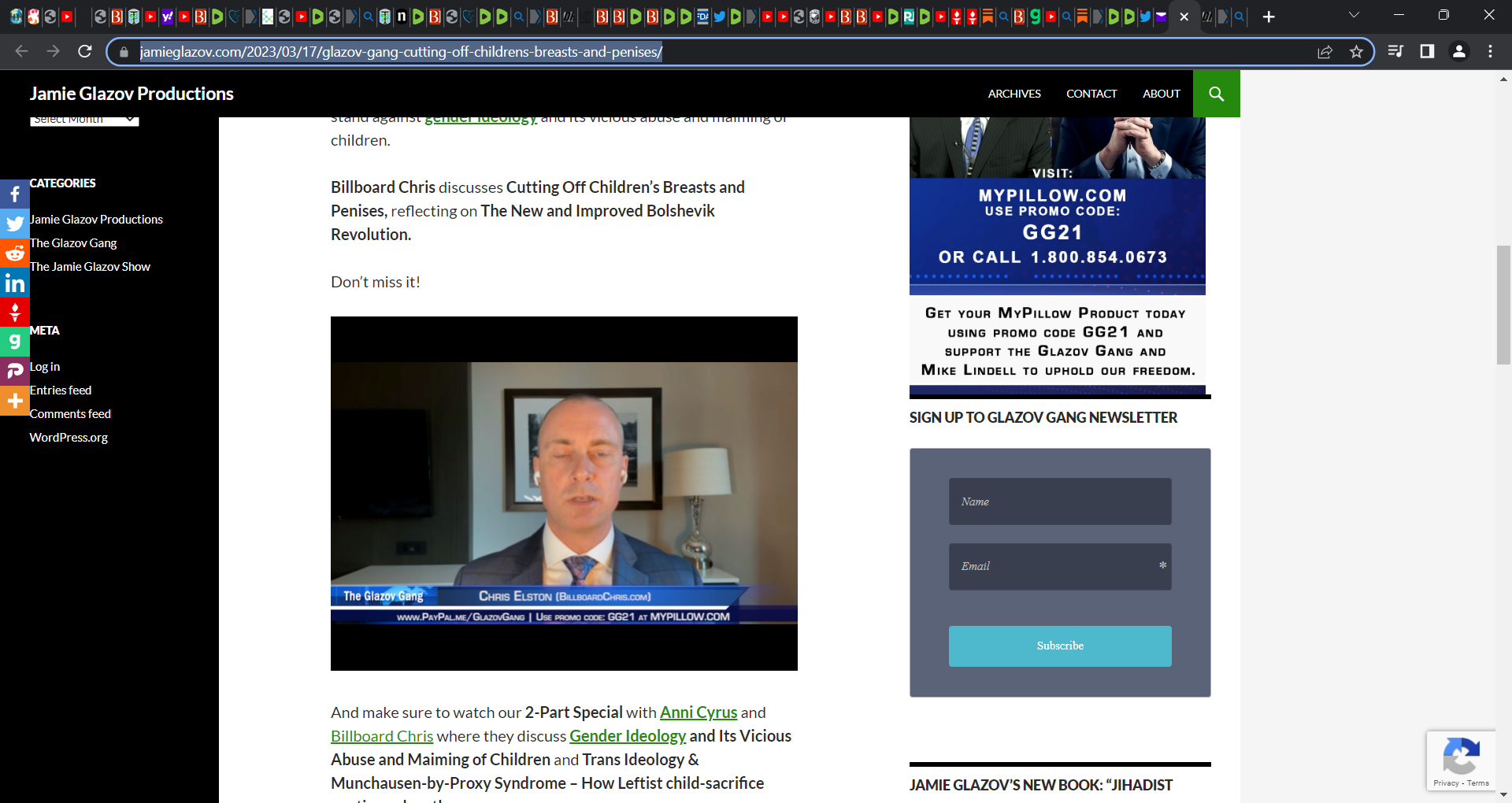The width and height of the screenshot is (1512, 803).
Task: Share via the Reddit sidebar icon
Action: (x=14, y=253)
